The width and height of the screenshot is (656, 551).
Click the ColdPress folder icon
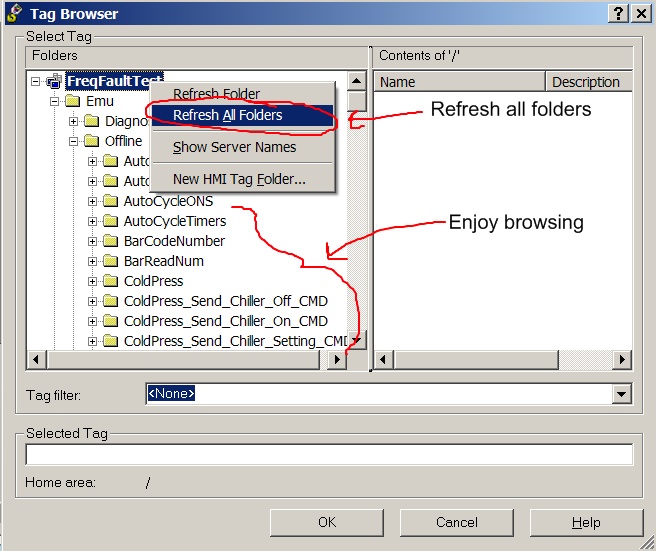(110, 281)
